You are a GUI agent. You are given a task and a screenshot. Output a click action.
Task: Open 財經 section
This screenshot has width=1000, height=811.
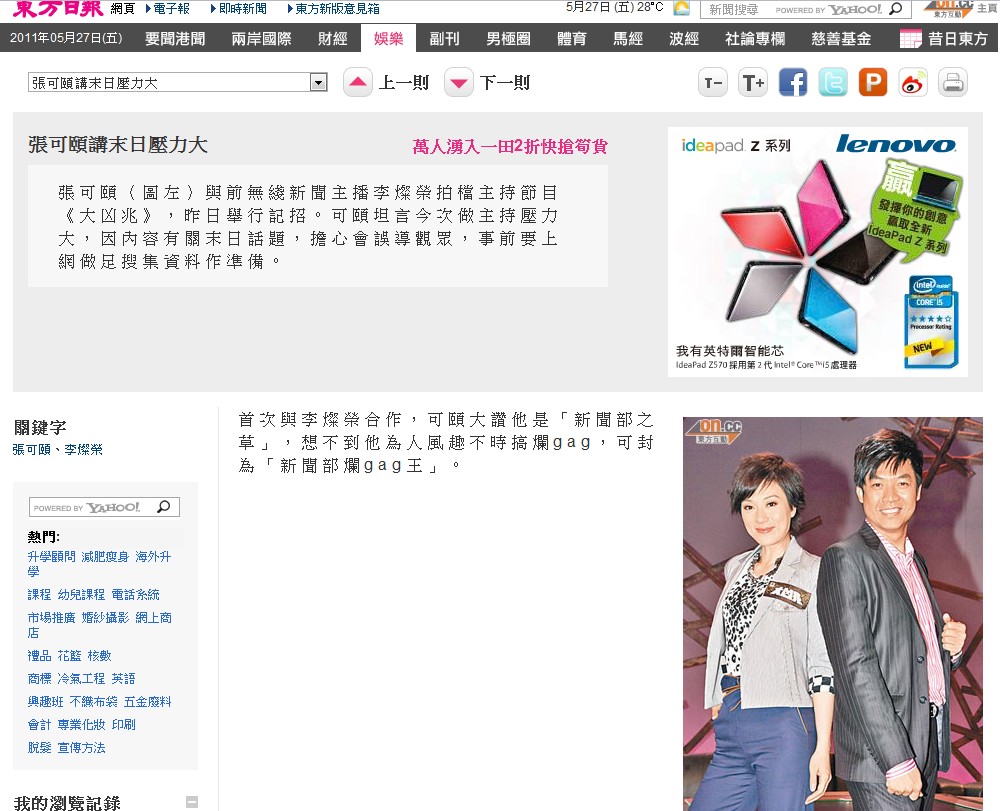(333, 39)
